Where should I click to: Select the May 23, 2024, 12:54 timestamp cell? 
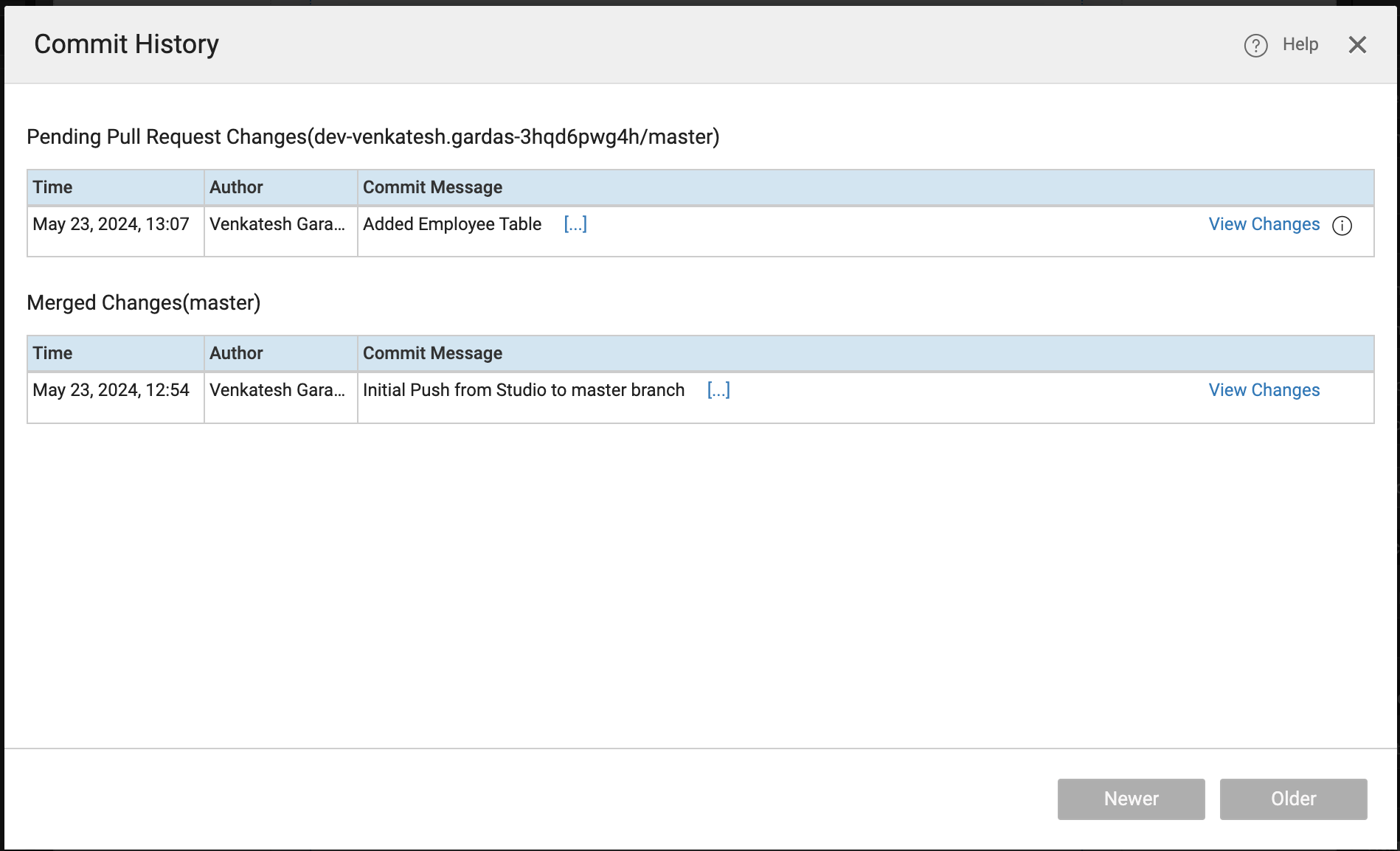[111, 390]
